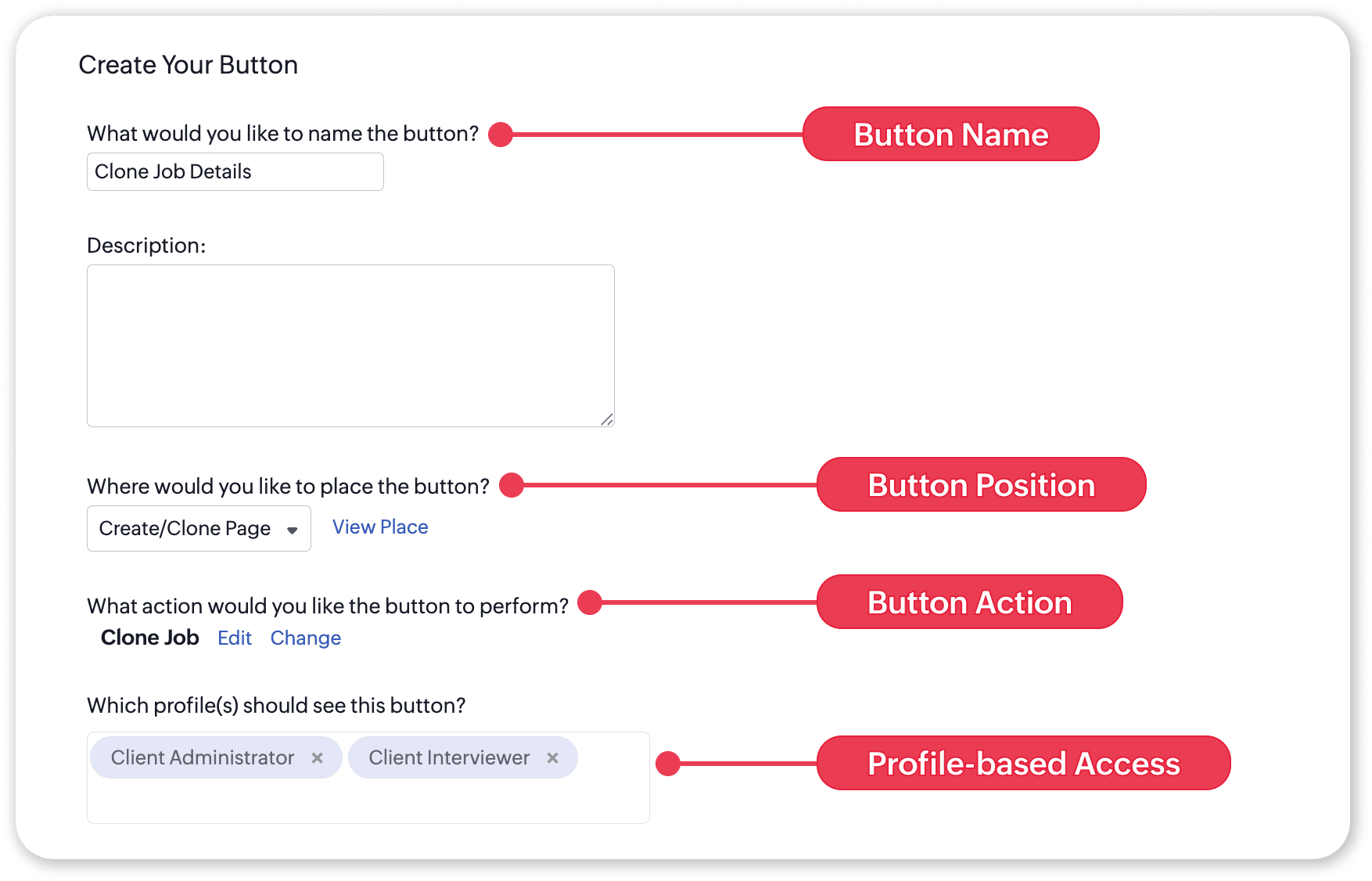The image size is (1372, 881).
Task: Click the Profile-based Access callout label
Action: [x=1023, y=764]
